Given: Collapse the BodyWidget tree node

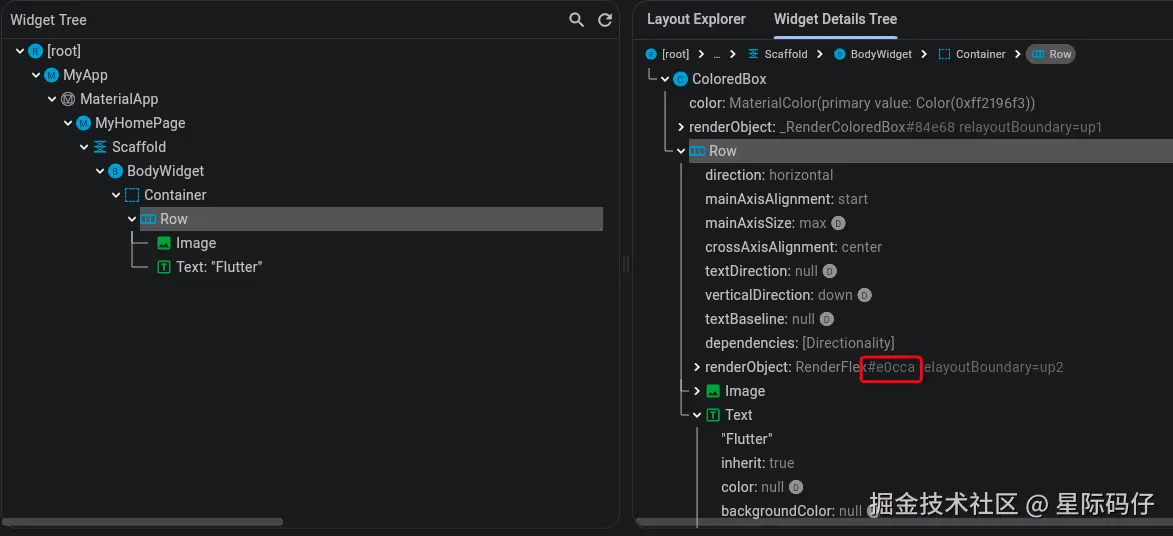Looking at the screenshot, I should click(x=100, y=171).
